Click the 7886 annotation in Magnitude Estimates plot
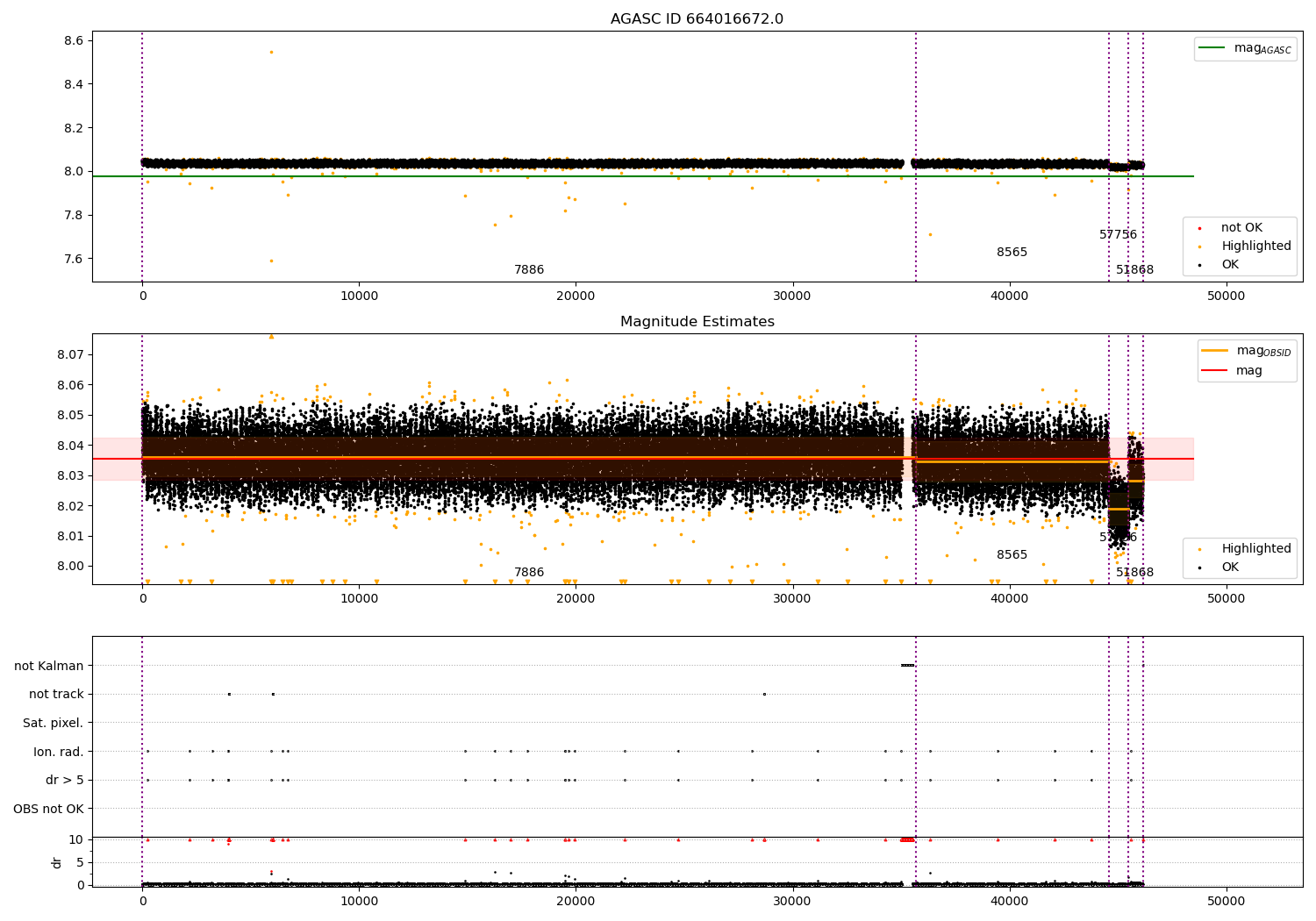The image size is (1316, 921). pos(529,572)
